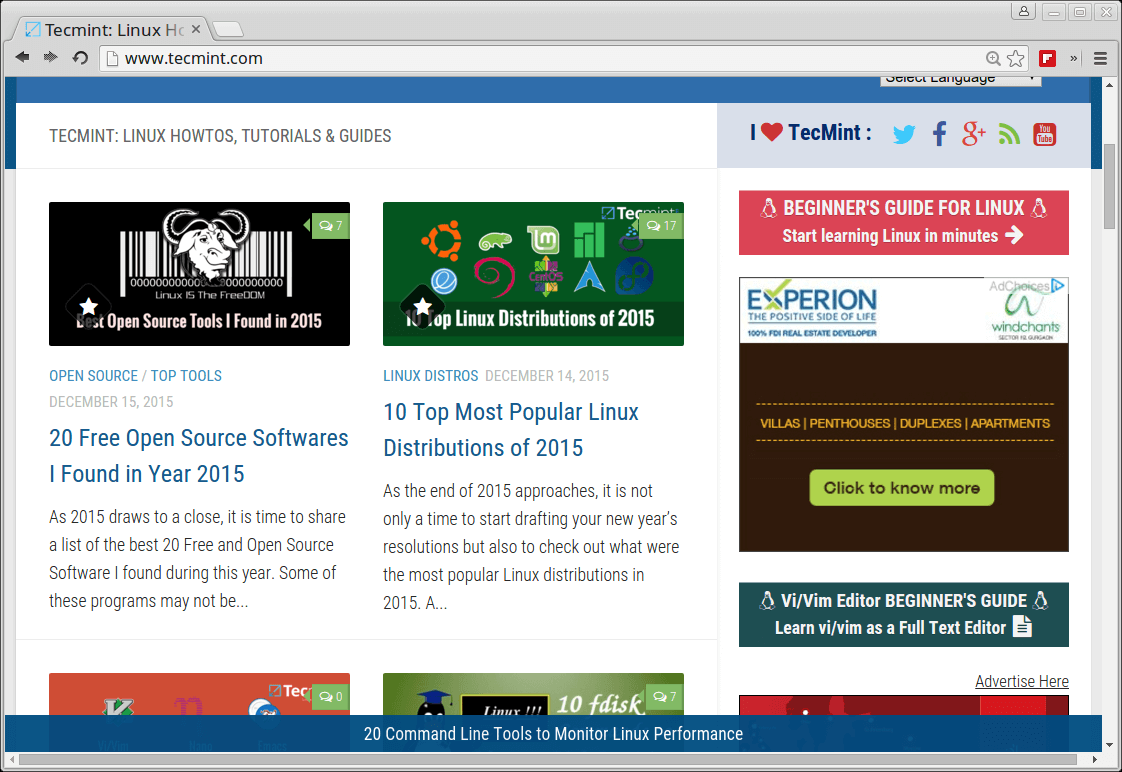Click the Chrome user profile icon
The width and height of the screenshot is (1122, 772).
pos(1023,11)
